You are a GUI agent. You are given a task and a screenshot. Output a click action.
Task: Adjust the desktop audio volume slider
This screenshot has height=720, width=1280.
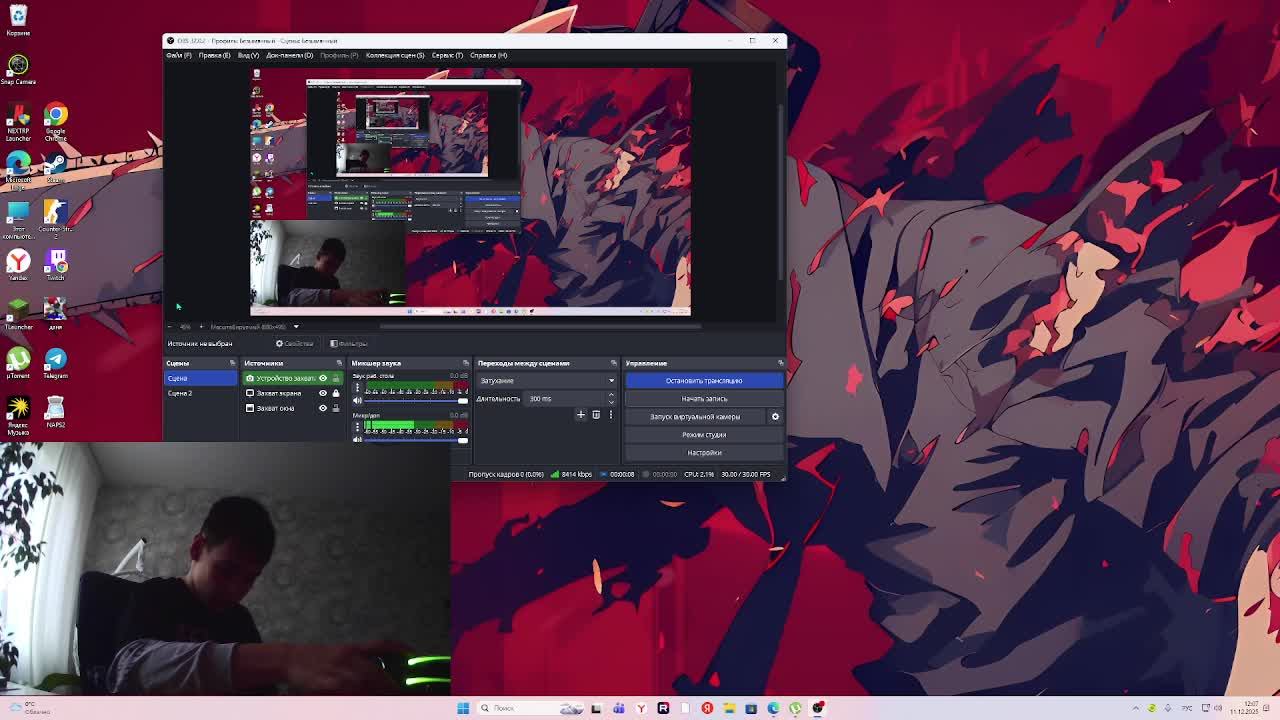416,401
